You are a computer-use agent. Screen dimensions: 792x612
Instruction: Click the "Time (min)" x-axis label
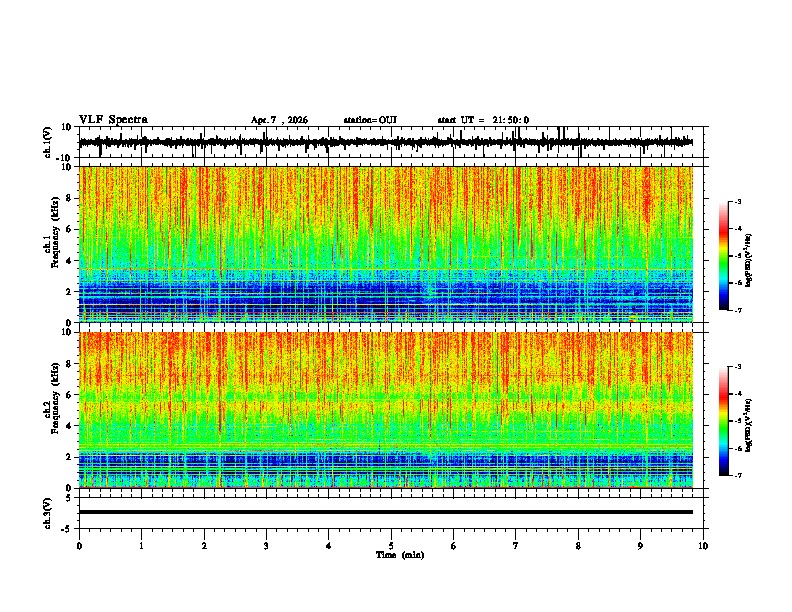pyautogui.click(x=400, y=555)
